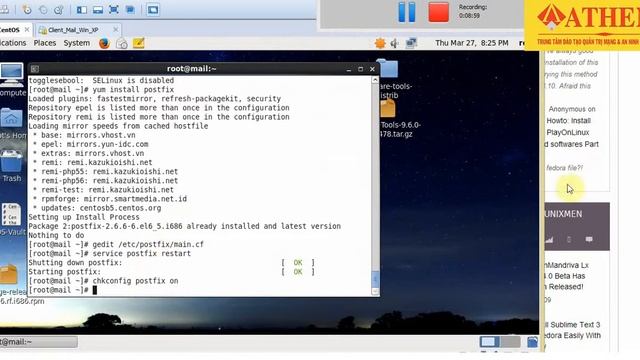Close the CentOS VM tab
This screenshot has width=640, height=360.
27,29
